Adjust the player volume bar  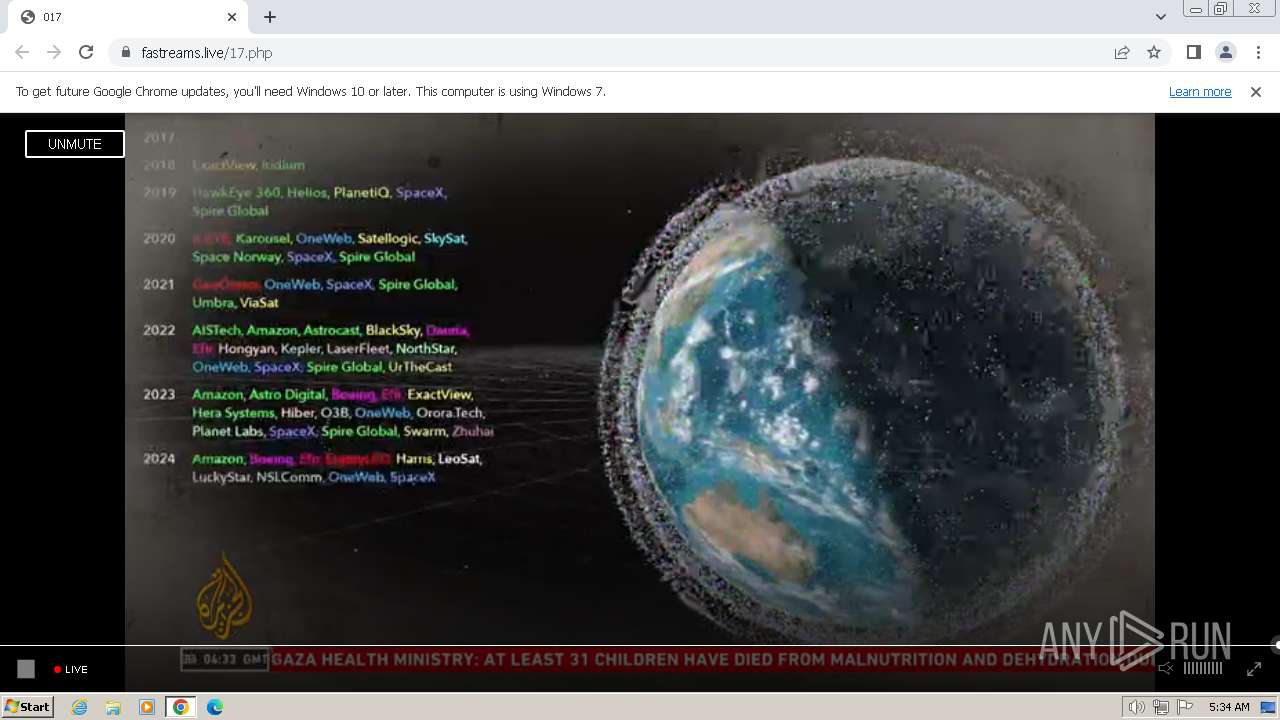coord(1203,668)
